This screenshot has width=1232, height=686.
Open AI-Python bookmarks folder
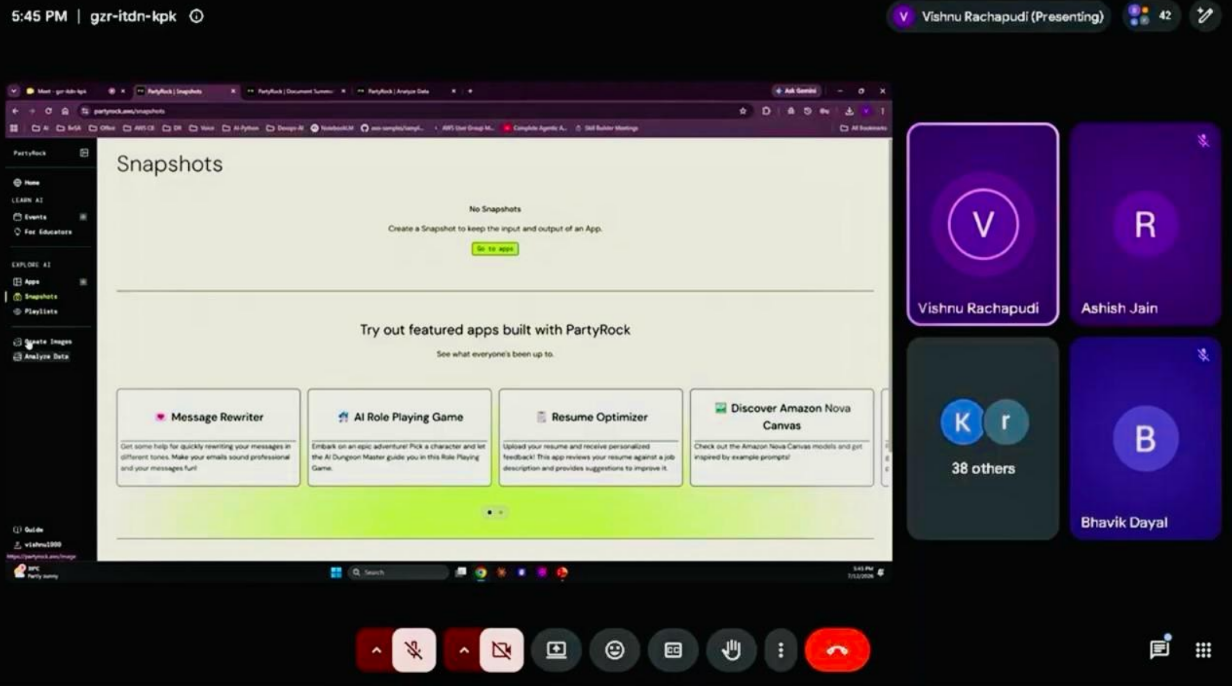pos(240,128)
